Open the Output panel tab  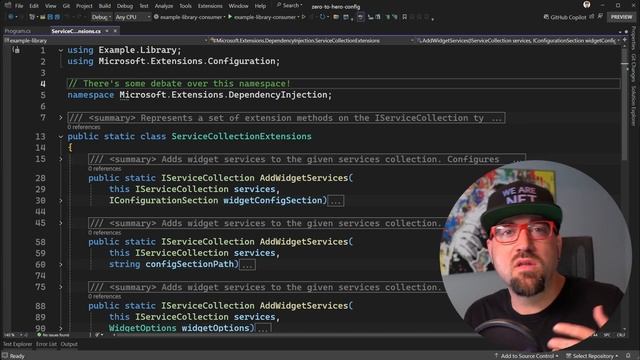click(69, 344)
